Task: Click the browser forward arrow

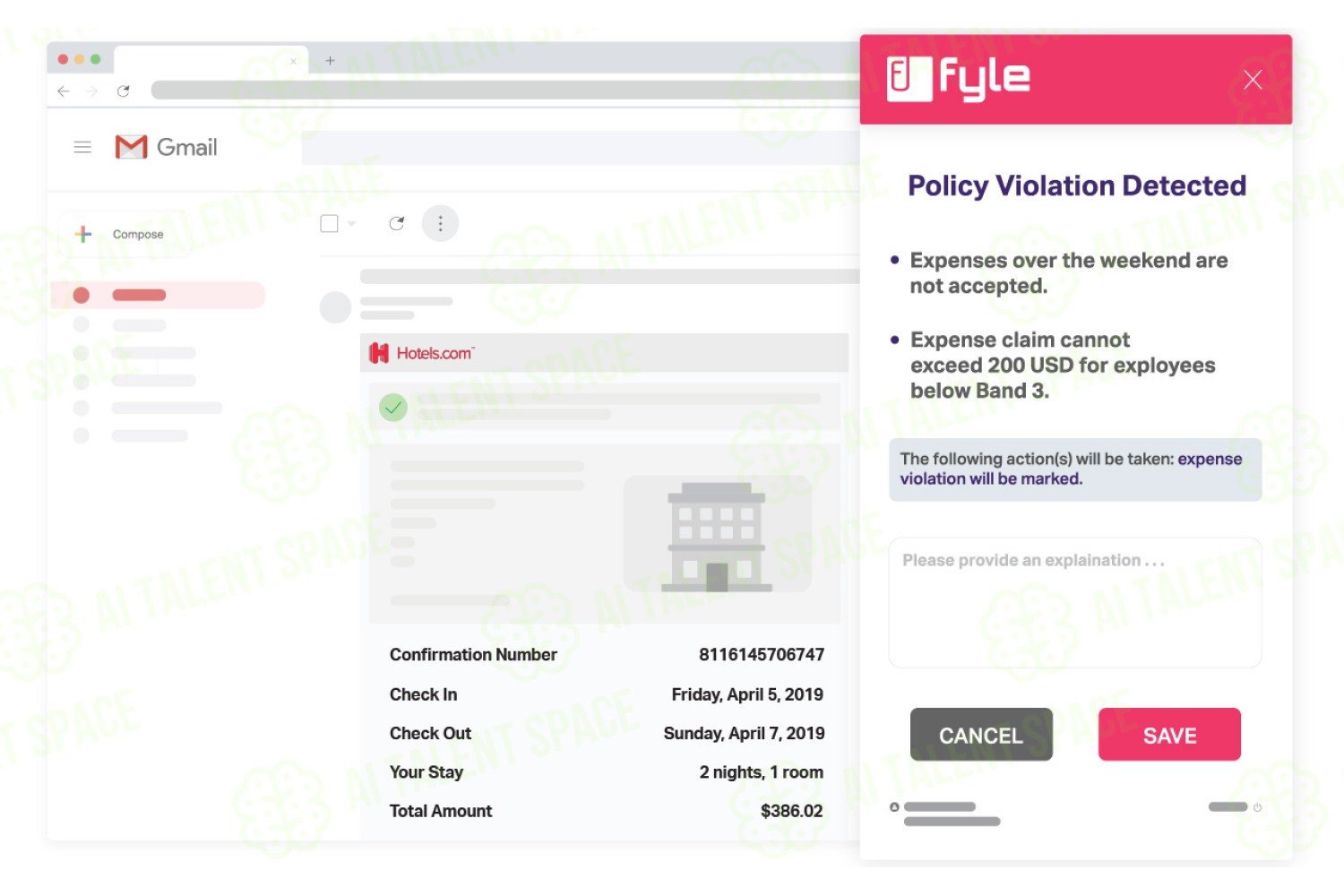Action: pyautogui.click(x=91, y=90)
